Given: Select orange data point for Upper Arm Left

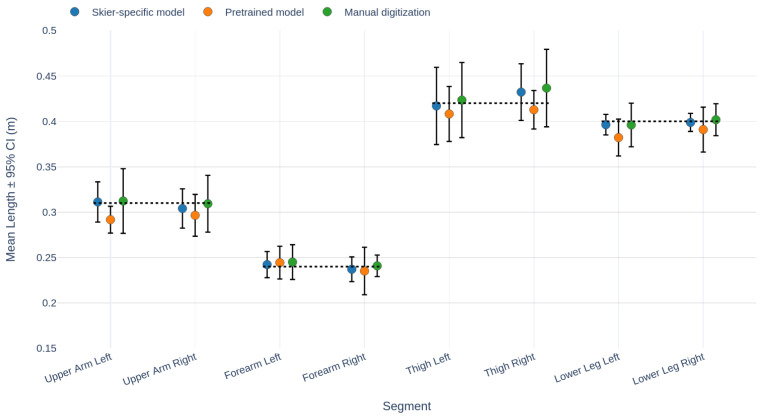Looking at the screenshot, I should [110, 220].
